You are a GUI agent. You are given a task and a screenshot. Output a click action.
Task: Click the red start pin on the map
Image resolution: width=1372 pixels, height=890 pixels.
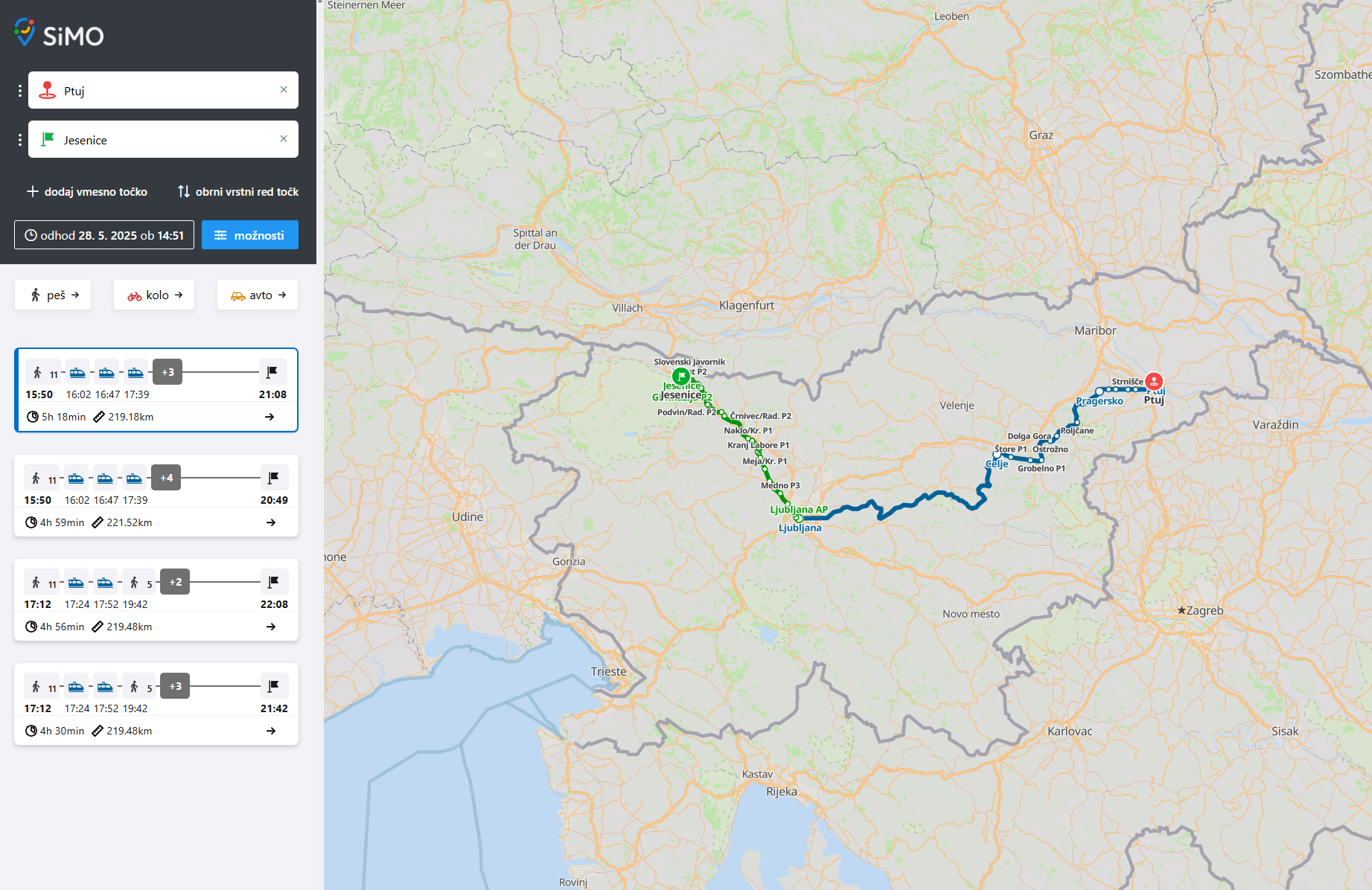[x=1154, y=382]
